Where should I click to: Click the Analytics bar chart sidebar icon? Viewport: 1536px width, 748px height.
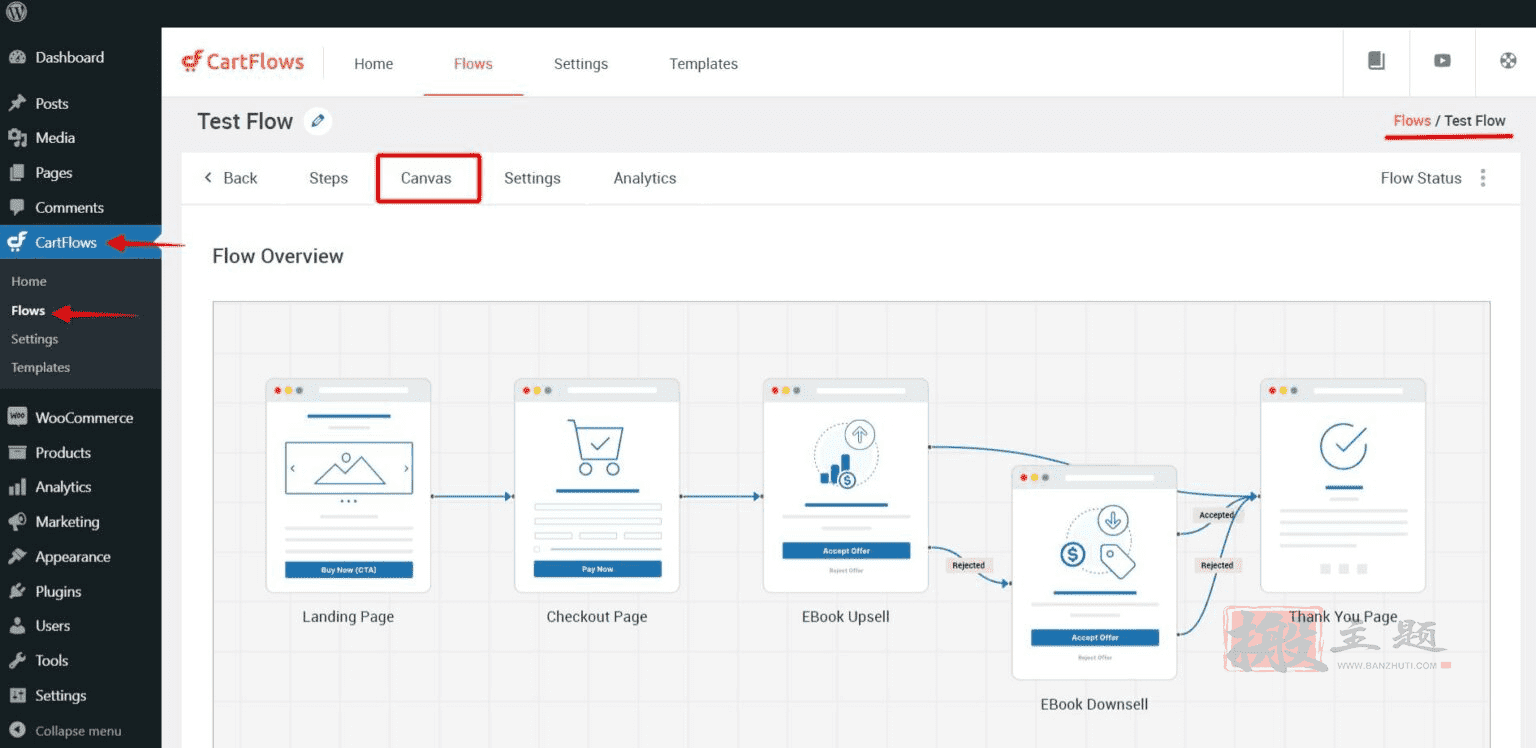[17, 487]
